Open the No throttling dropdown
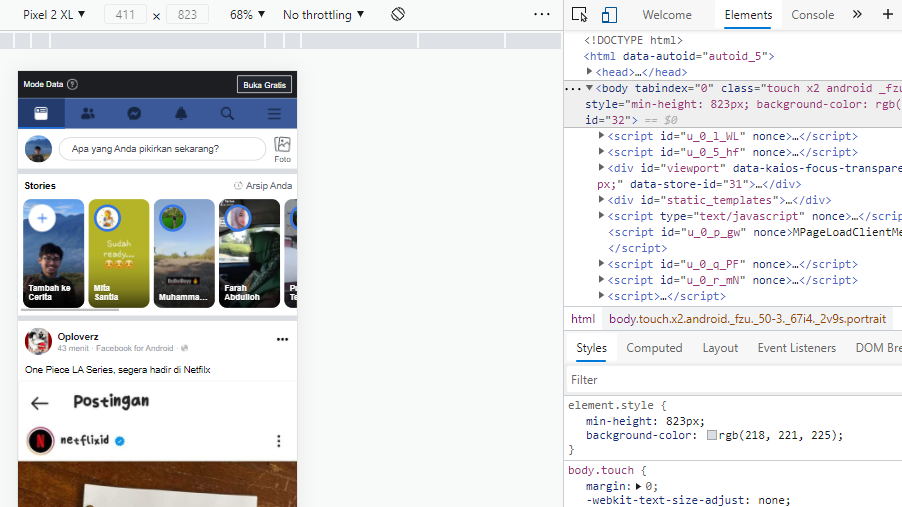Viewport: 902px width, 507px height. tap(323, 14)
